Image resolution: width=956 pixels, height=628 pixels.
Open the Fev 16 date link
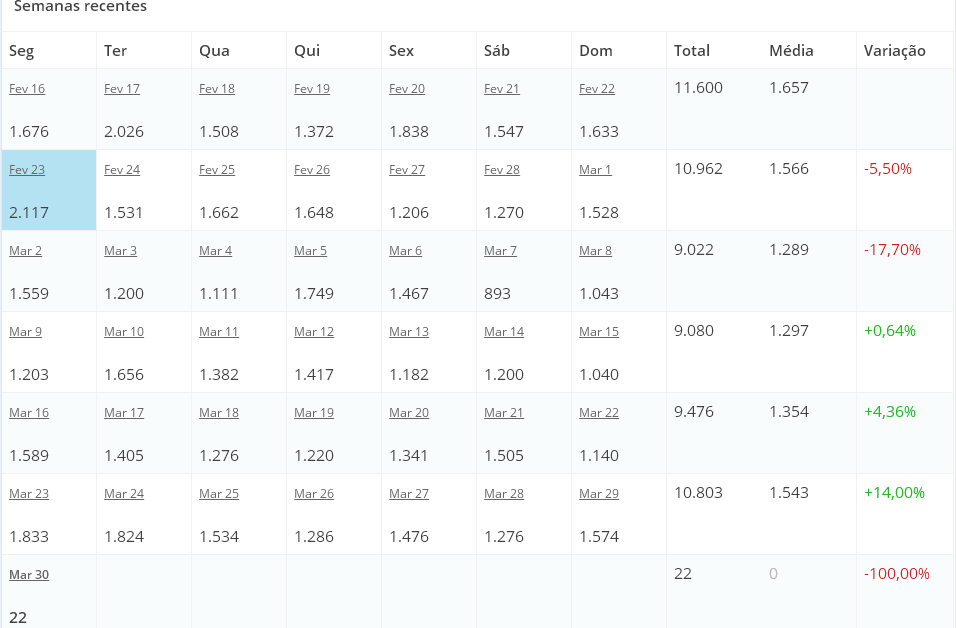pos(27,88)
